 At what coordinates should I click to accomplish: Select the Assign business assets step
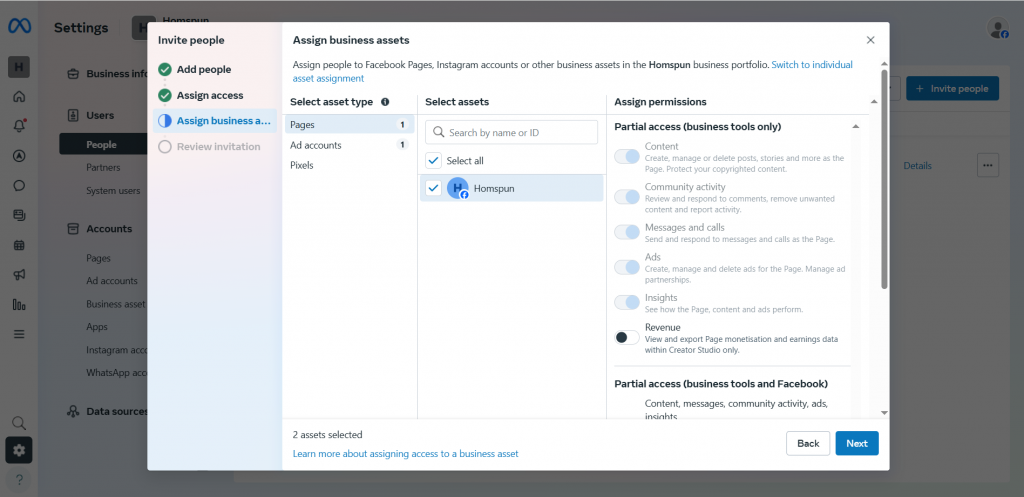(214, 121)
